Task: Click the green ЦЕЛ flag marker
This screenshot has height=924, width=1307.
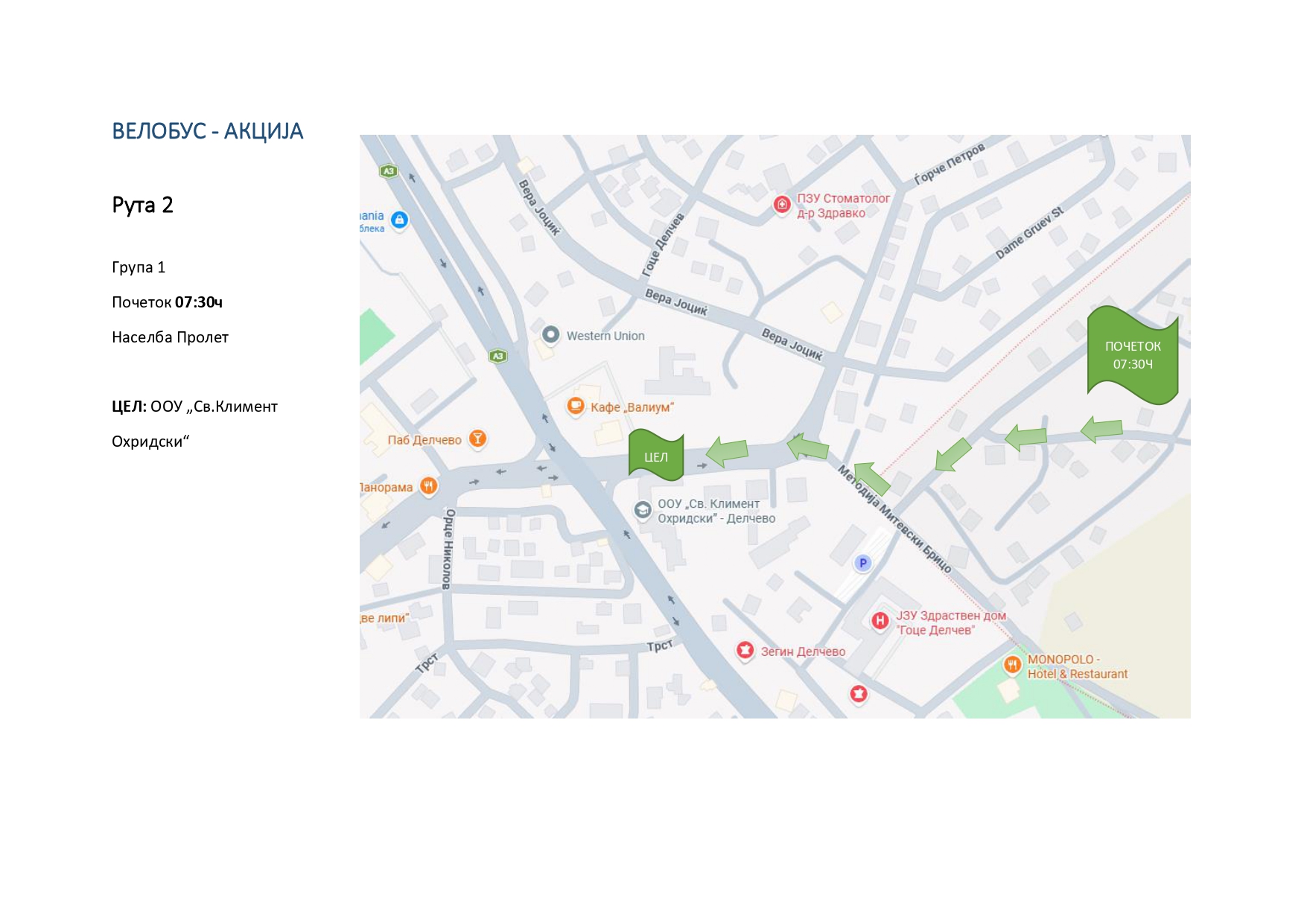Action: pyautogui.click(x=656, y=454)
